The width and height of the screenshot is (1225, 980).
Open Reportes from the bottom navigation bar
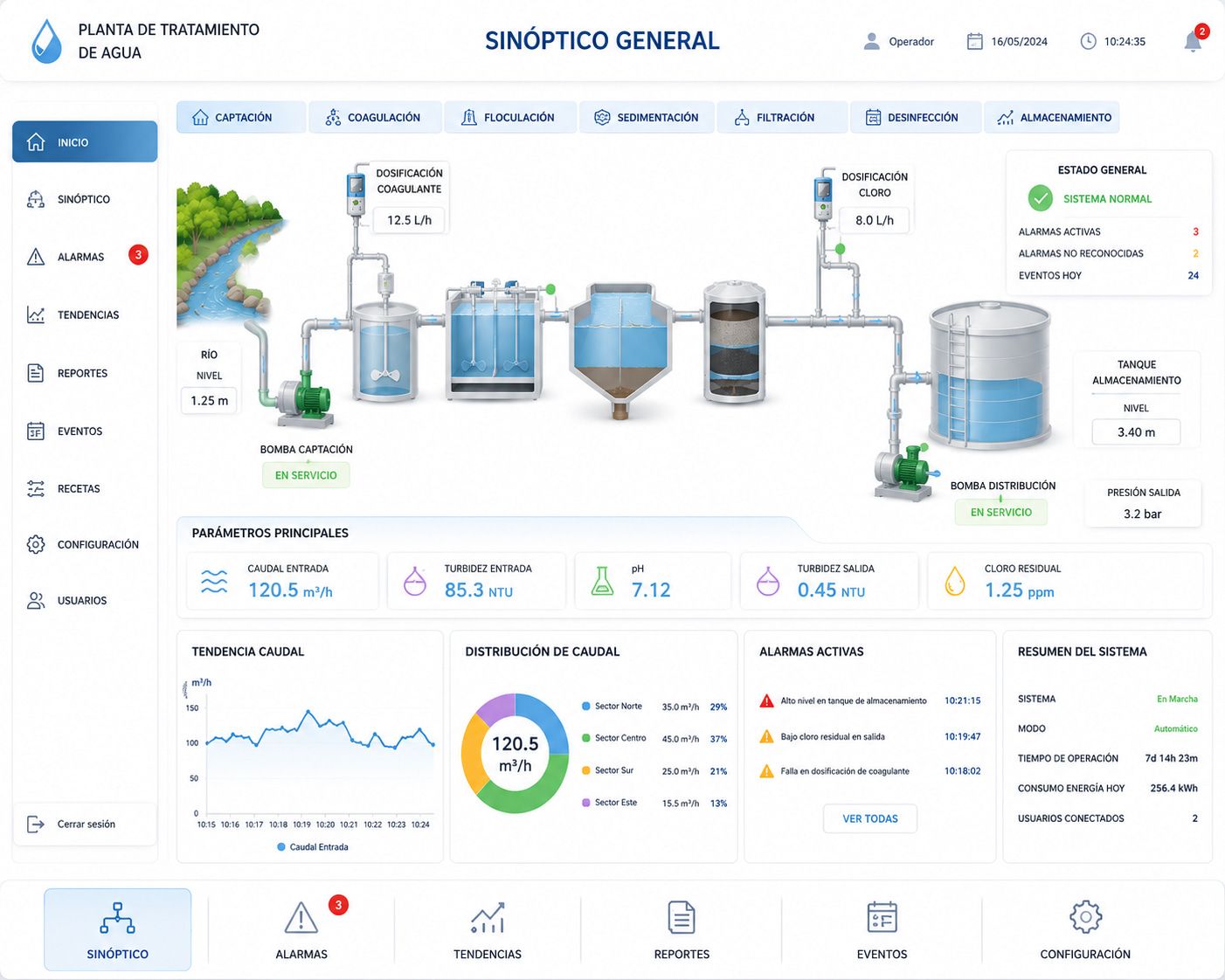click(x=682, y=929)
